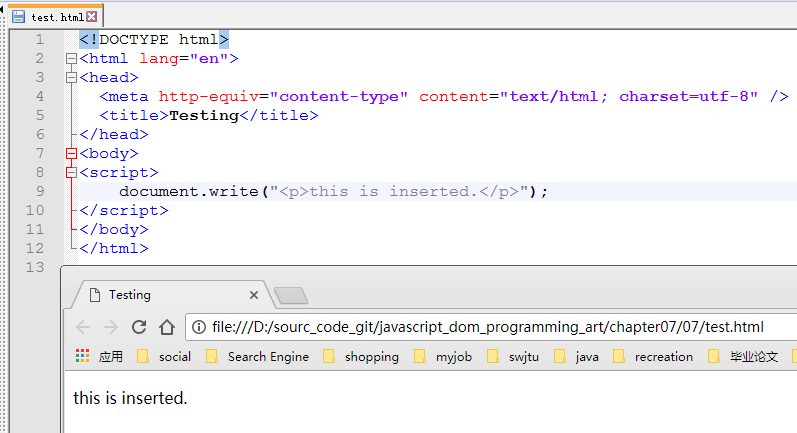Viewport: 797px width, 433px height.
Task: Click the 'this is inserted.' page text
Action: point(130,398)
